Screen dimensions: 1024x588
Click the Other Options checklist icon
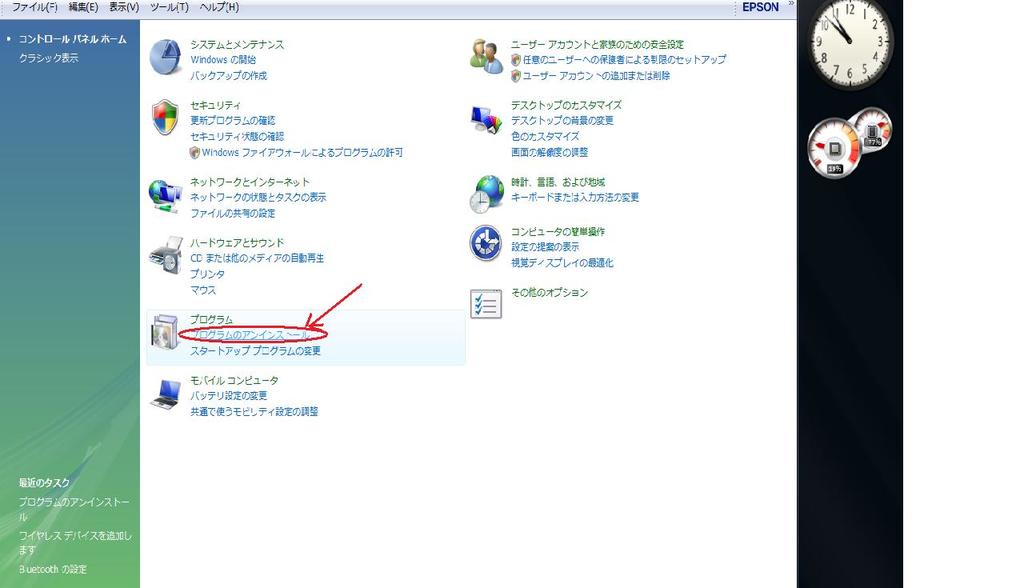(x=486, y=303)
